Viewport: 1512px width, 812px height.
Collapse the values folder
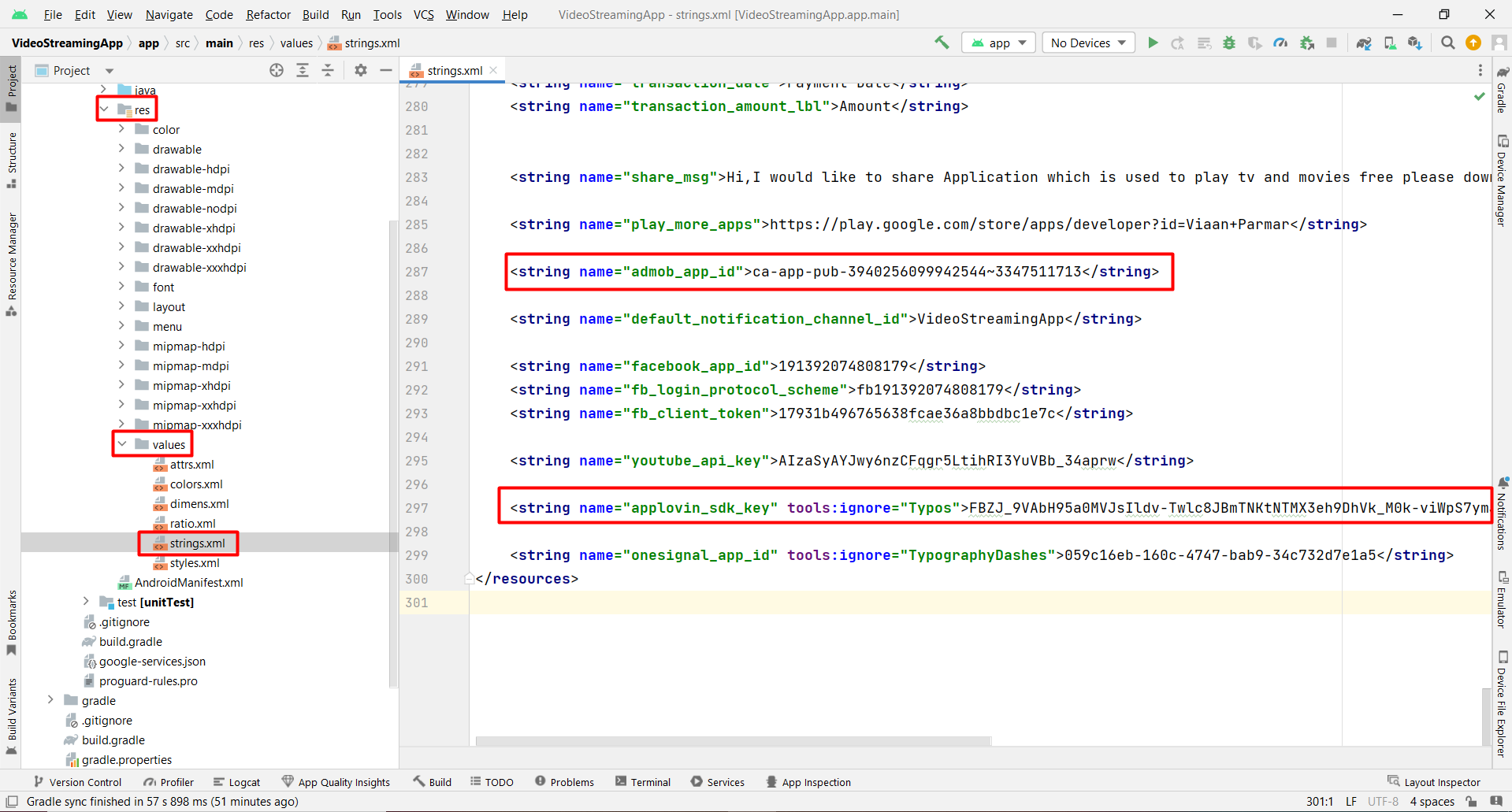pyautogui.click(x=121, y=444)
